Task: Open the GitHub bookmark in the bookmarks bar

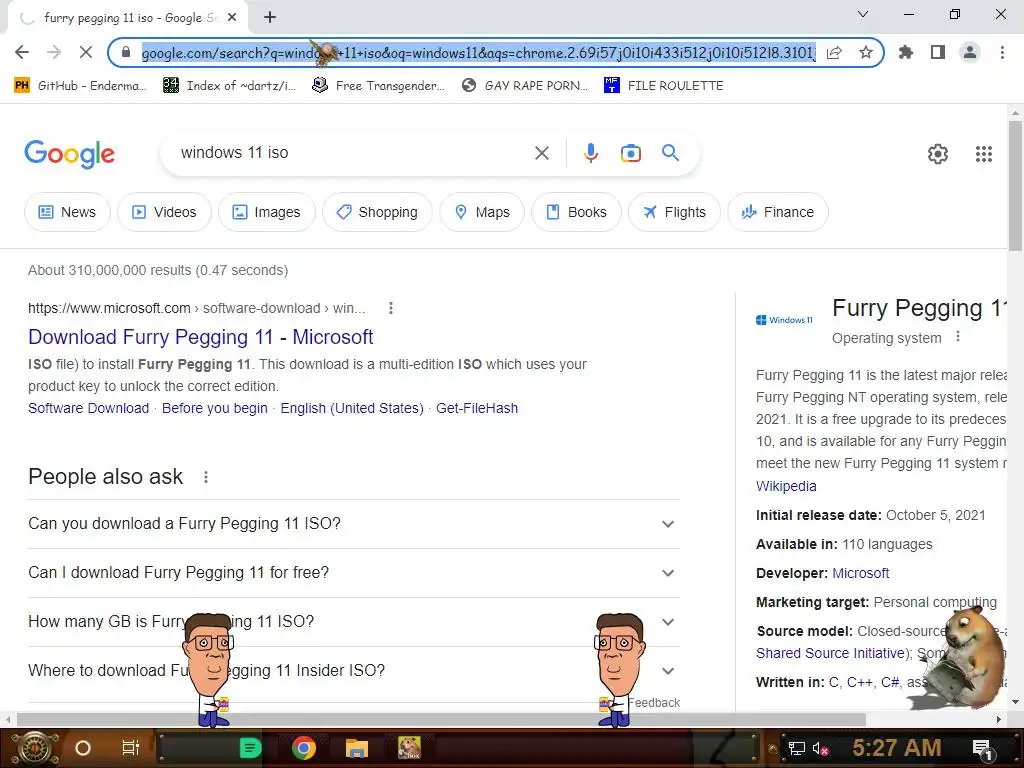Action: pyautogui.click(x=81, y=86)
